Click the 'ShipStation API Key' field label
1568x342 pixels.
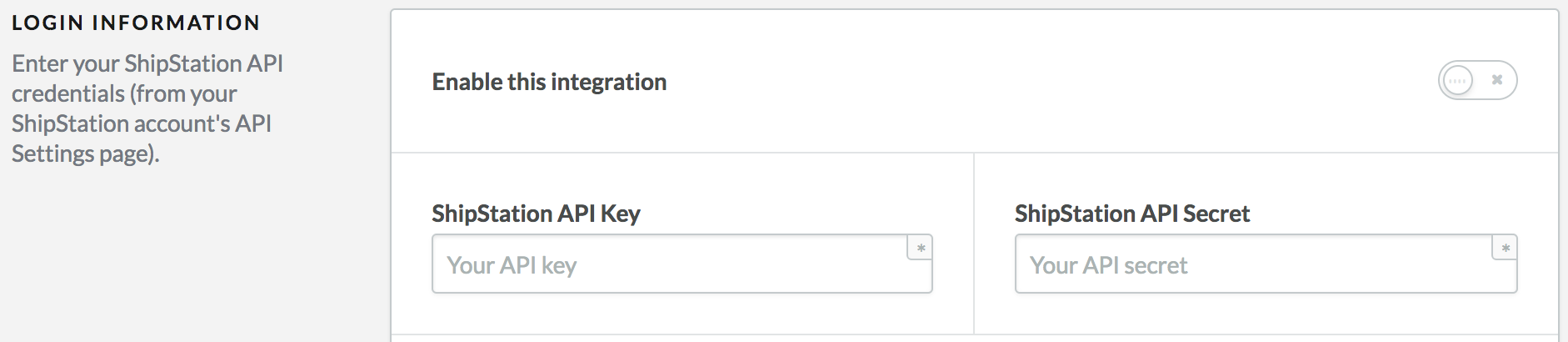(x=536, y=214)
